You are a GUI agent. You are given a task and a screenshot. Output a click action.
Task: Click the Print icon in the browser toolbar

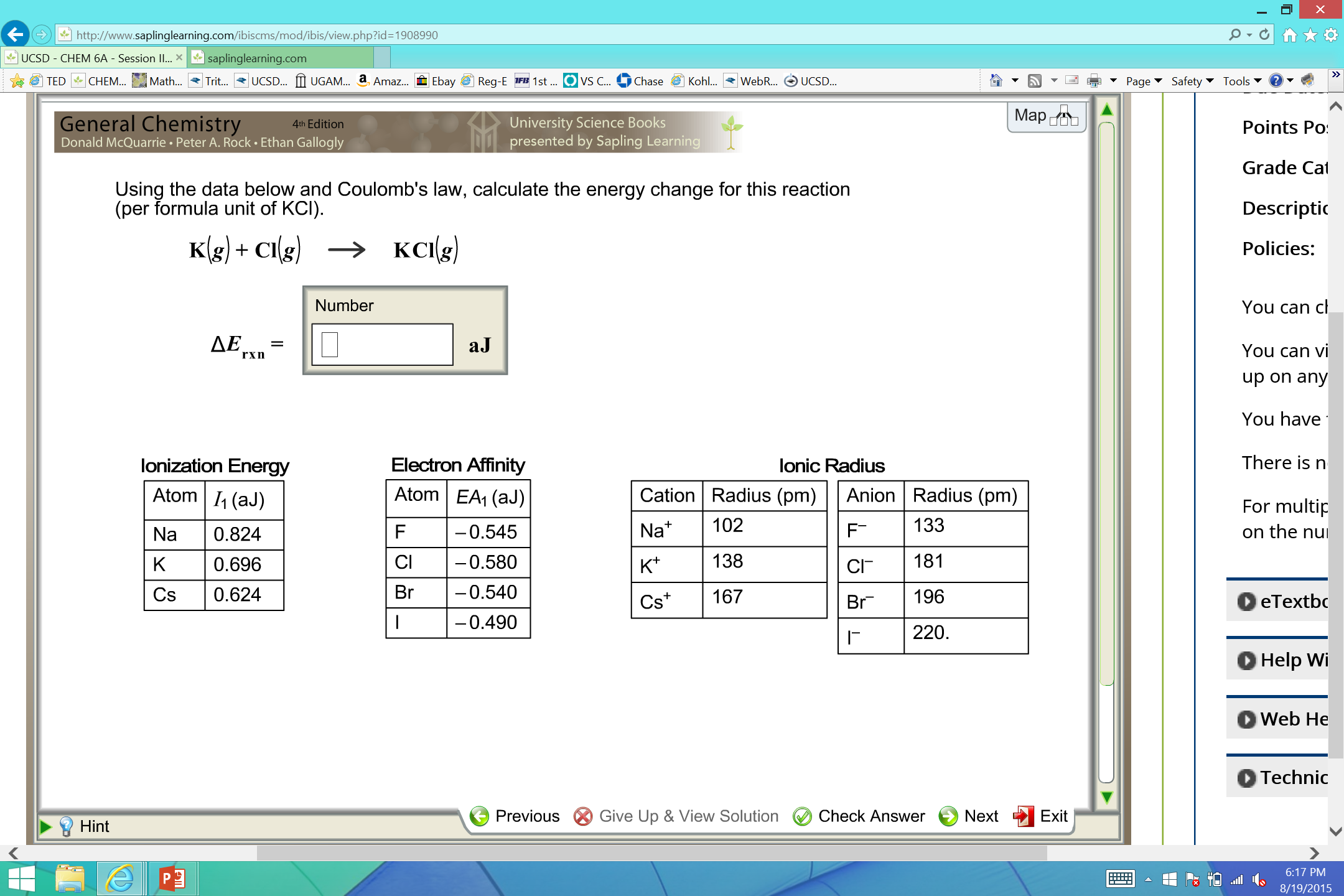[1095, 80]
